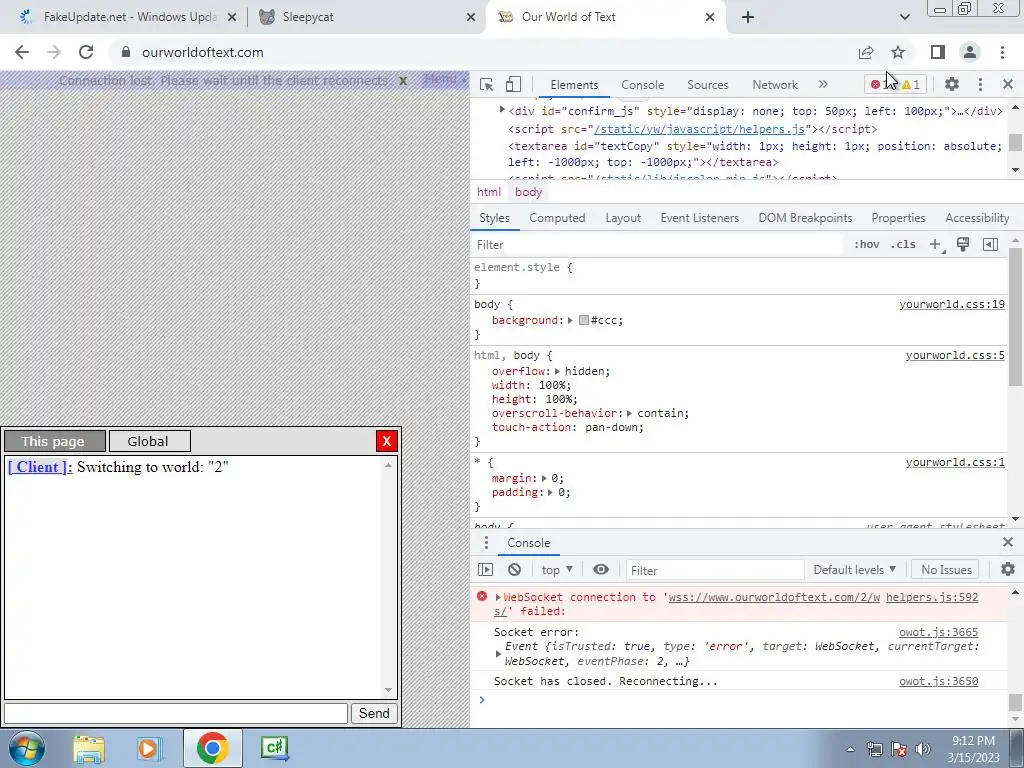1024x768 pixels.
Task: Open the Layout pane tab
Action: pyautogui.click(x=623, y=218)
